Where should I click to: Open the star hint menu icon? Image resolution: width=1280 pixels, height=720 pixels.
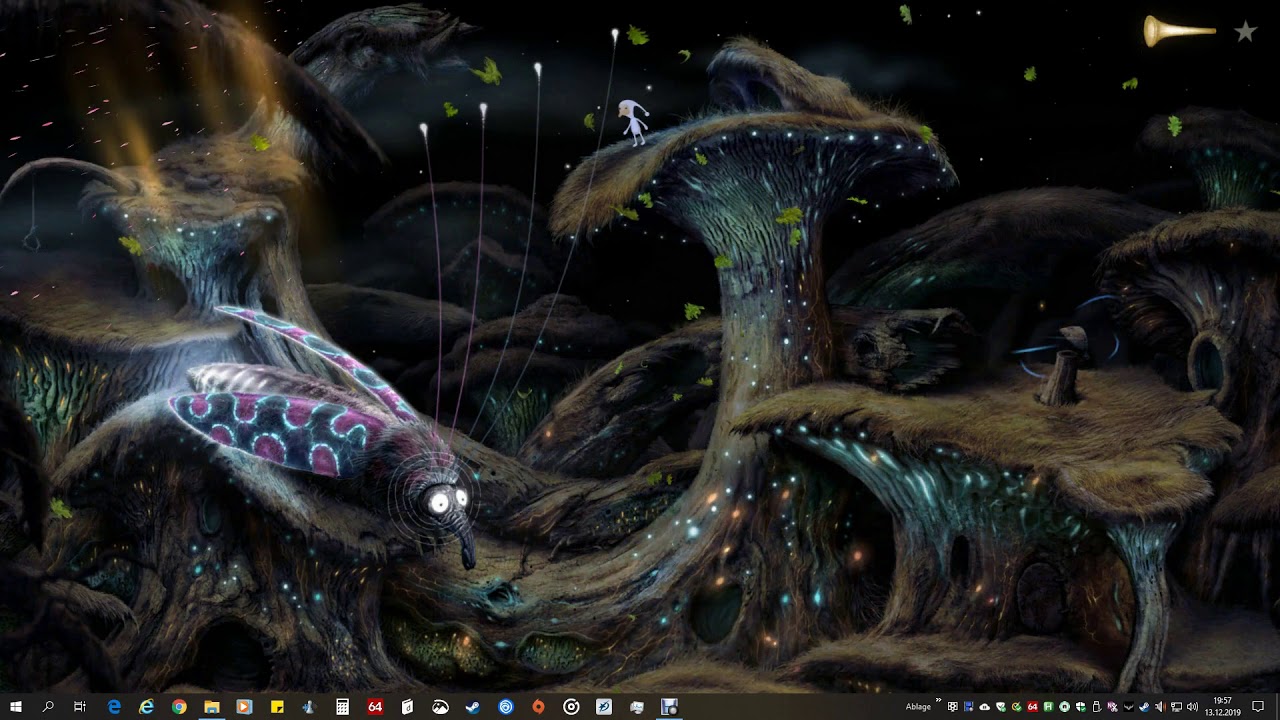(x=1245, y=32)
